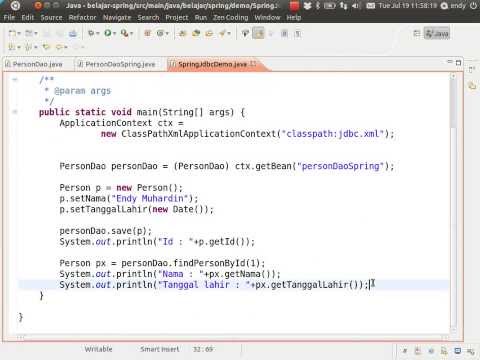This screenshot has width=480, height=360.
Task: Expand the Back navigation history dropdown
Action: pyautogui.click(x=66, y=47)
